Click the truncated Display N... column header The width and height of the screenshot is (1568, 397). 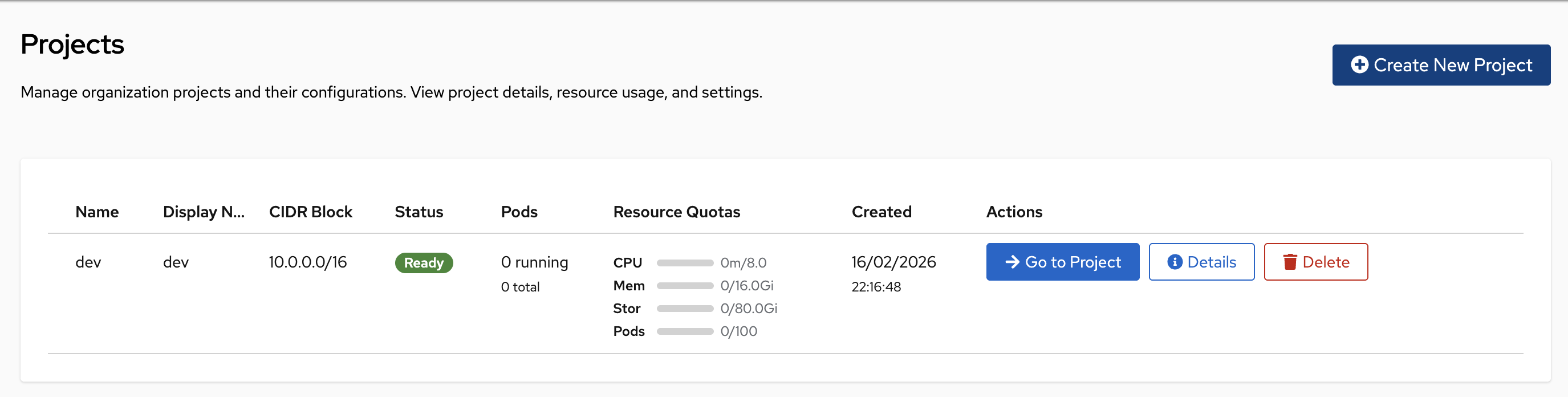204,212
